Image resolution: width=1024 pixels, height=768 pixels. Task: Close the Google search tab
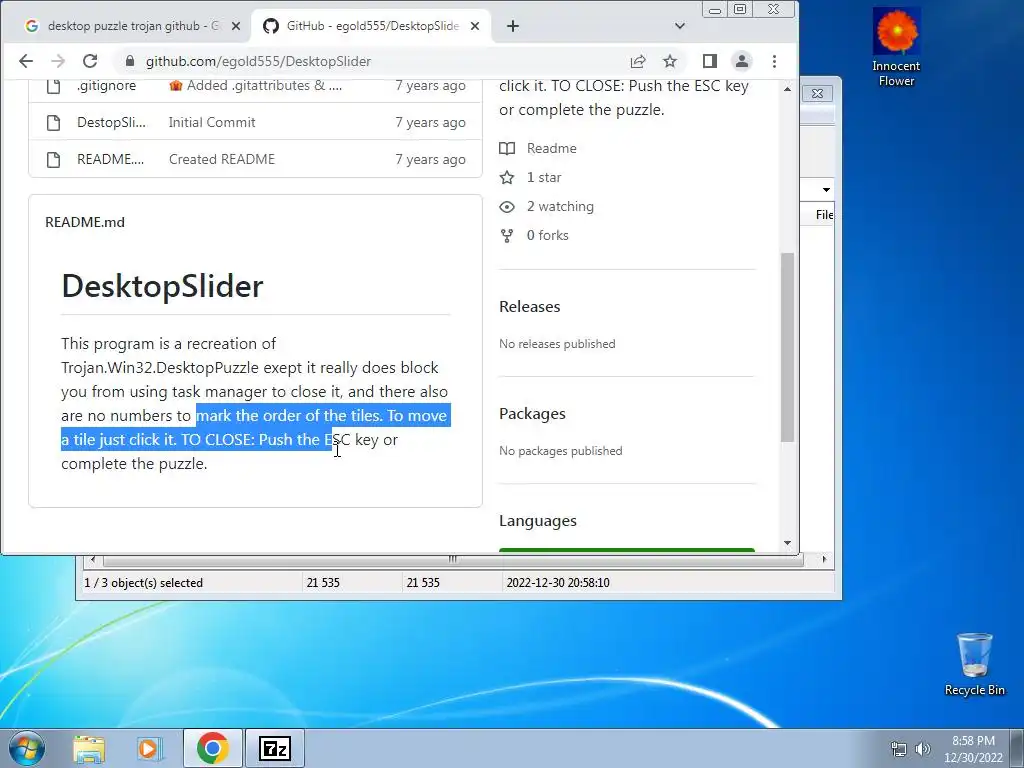(236, 26)
